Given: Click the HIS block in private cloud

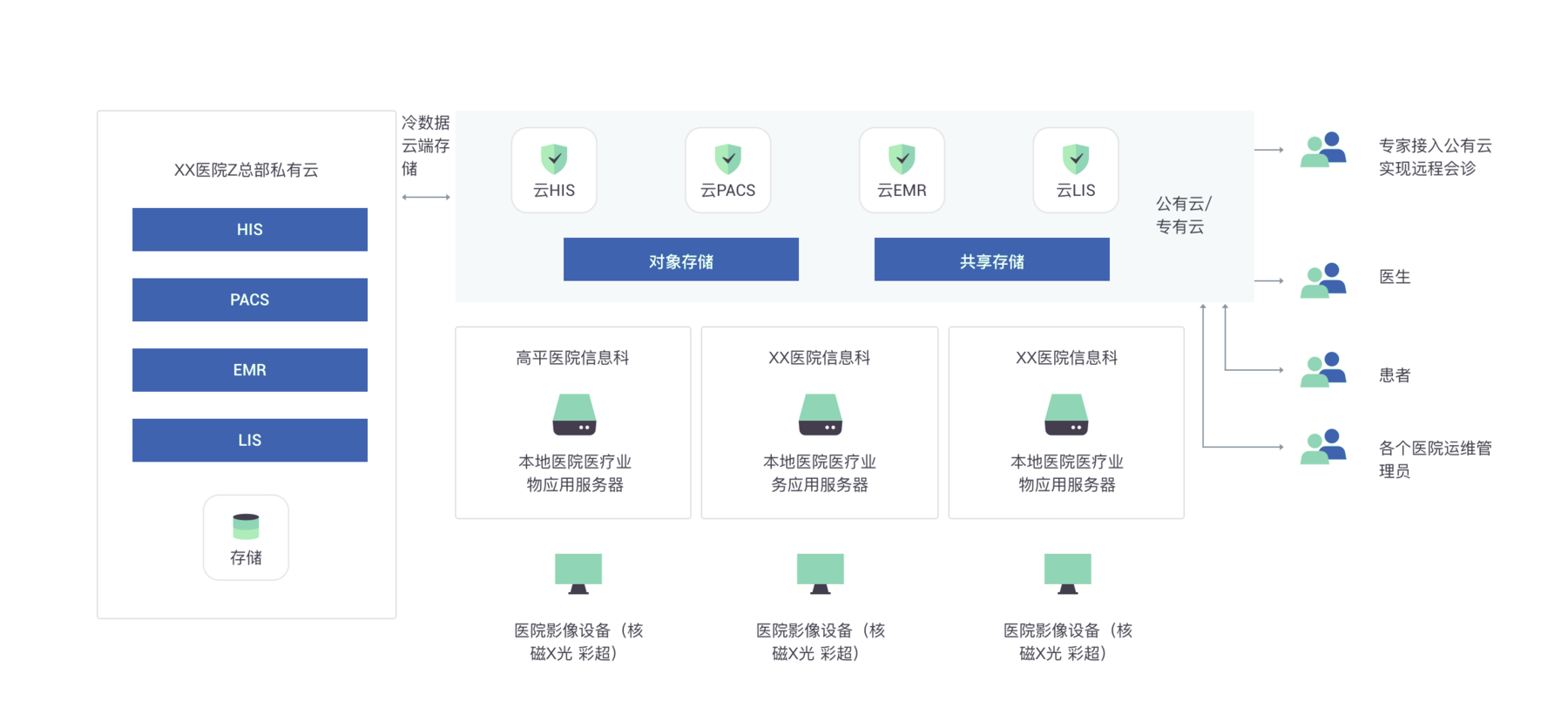Looking at the screenshot, I should [250, 230].
